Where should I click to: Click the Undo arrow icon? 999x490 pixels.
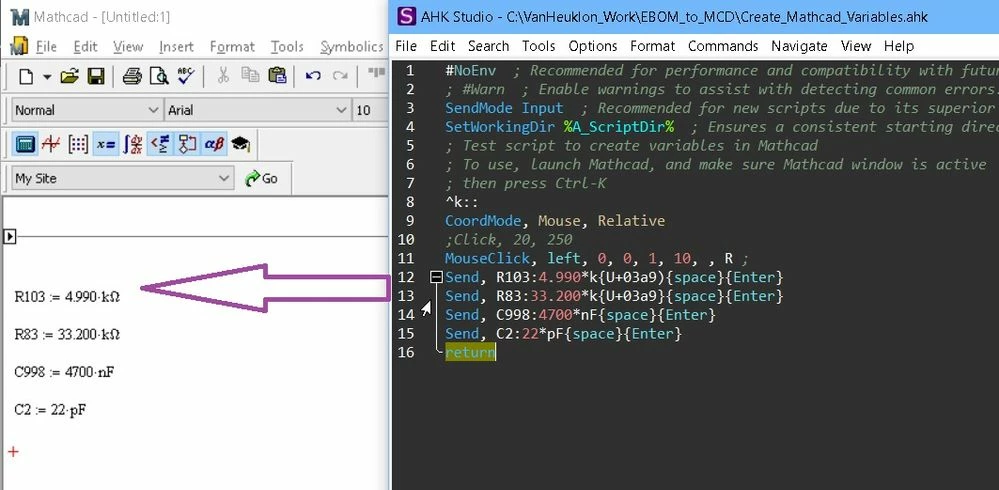312,76
